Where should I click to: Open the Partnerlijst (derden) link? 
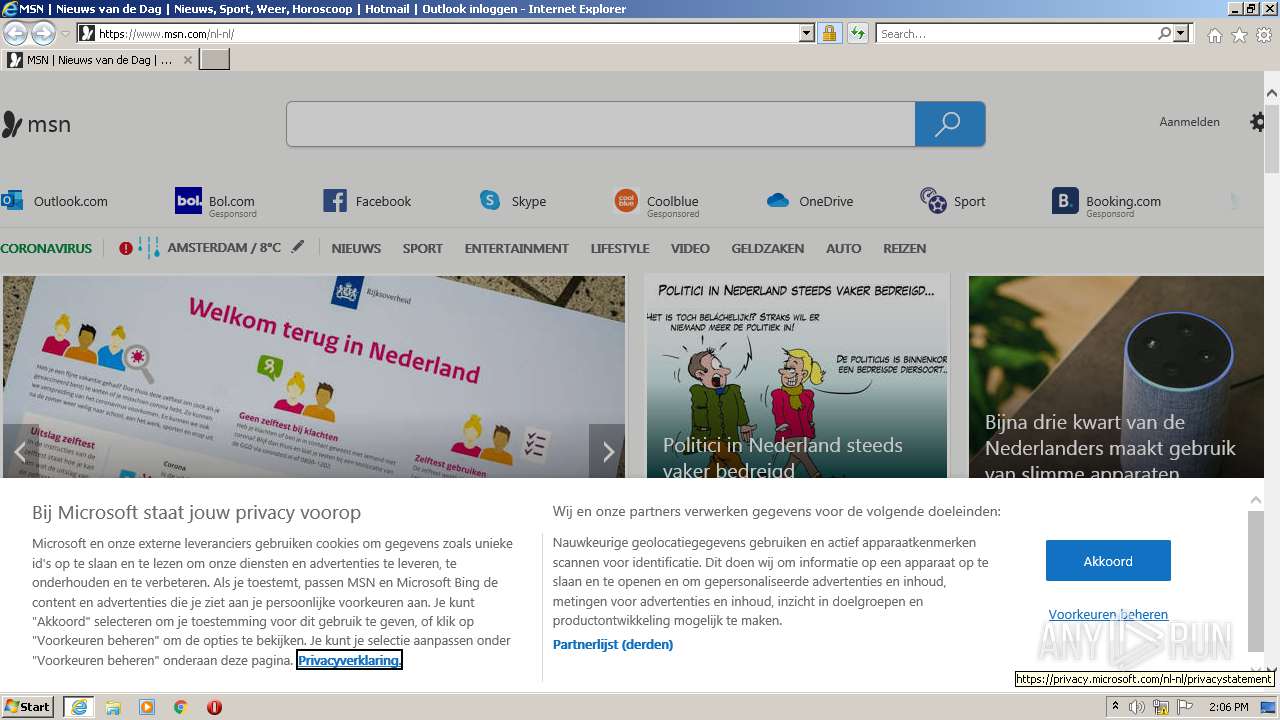click(x=613, y=644)
